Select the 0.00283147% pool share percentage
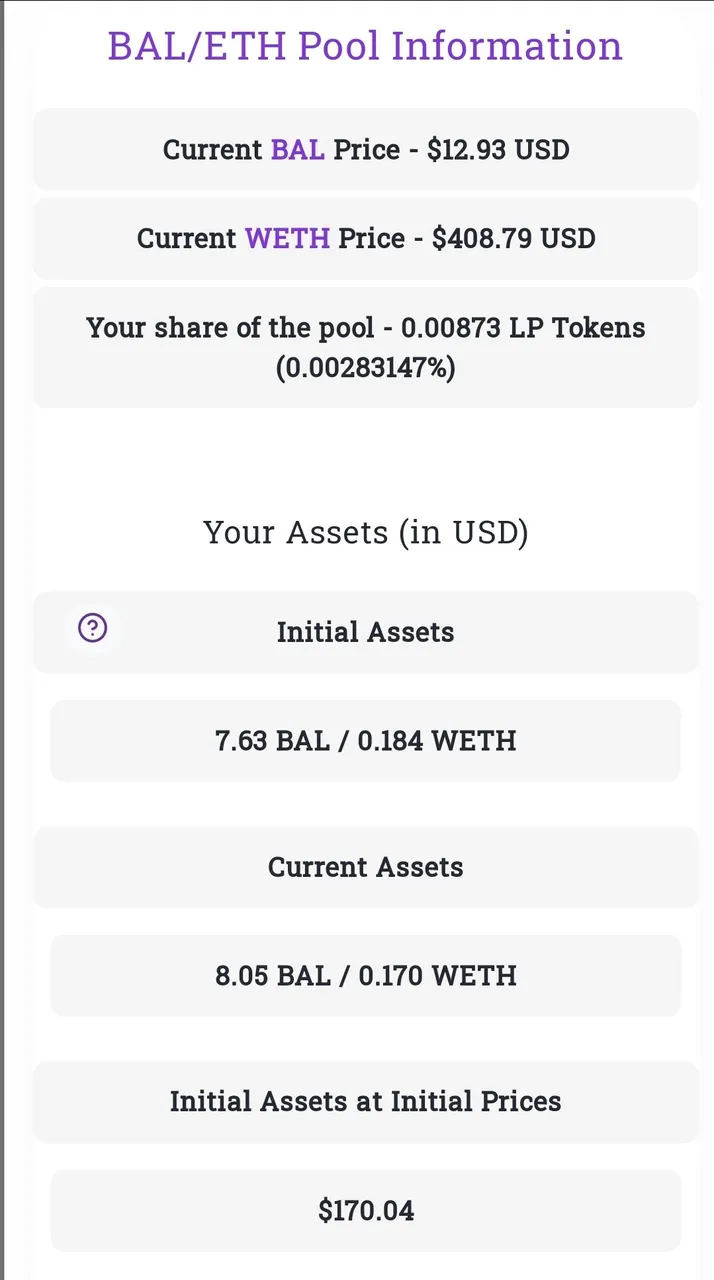Viewport: 714px width, 1280px height. point(365,368)
